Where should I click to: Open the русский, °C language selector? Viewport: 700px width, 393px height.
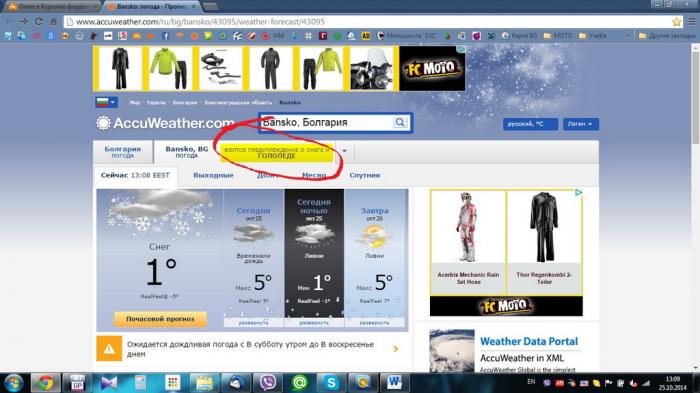click(x=530, y=124)
